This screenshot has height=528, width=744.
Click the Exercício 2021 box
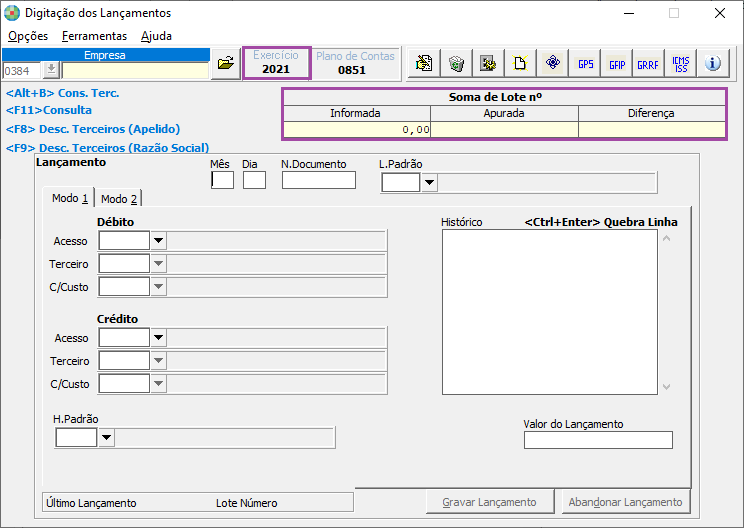pyautogui.click(x=277, y=63)
